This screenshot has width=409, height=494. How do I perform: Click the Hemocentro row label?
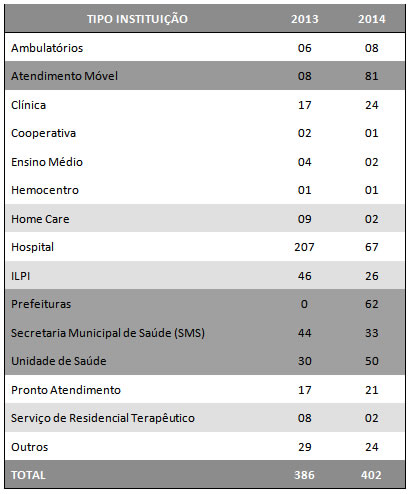(x=45, y=190)
